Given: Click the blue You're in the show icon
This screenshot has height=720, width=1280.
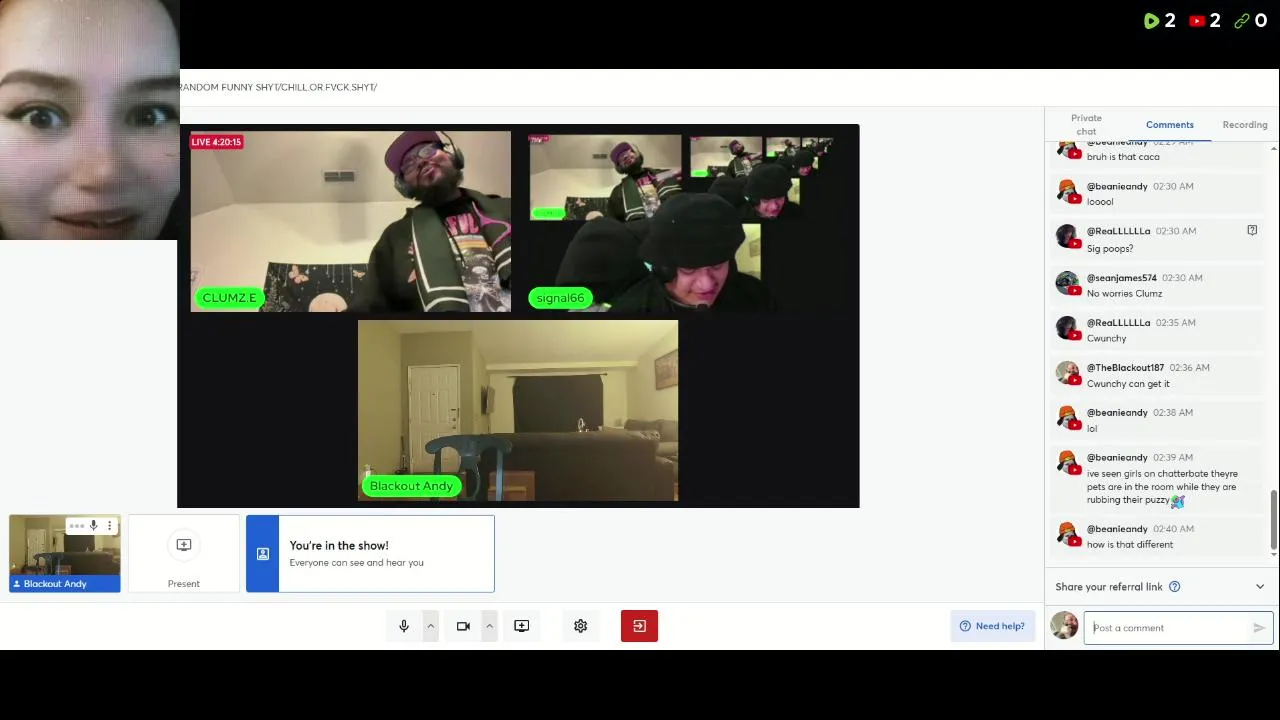Looking at the screenshot, I should [x=262, y=554].
